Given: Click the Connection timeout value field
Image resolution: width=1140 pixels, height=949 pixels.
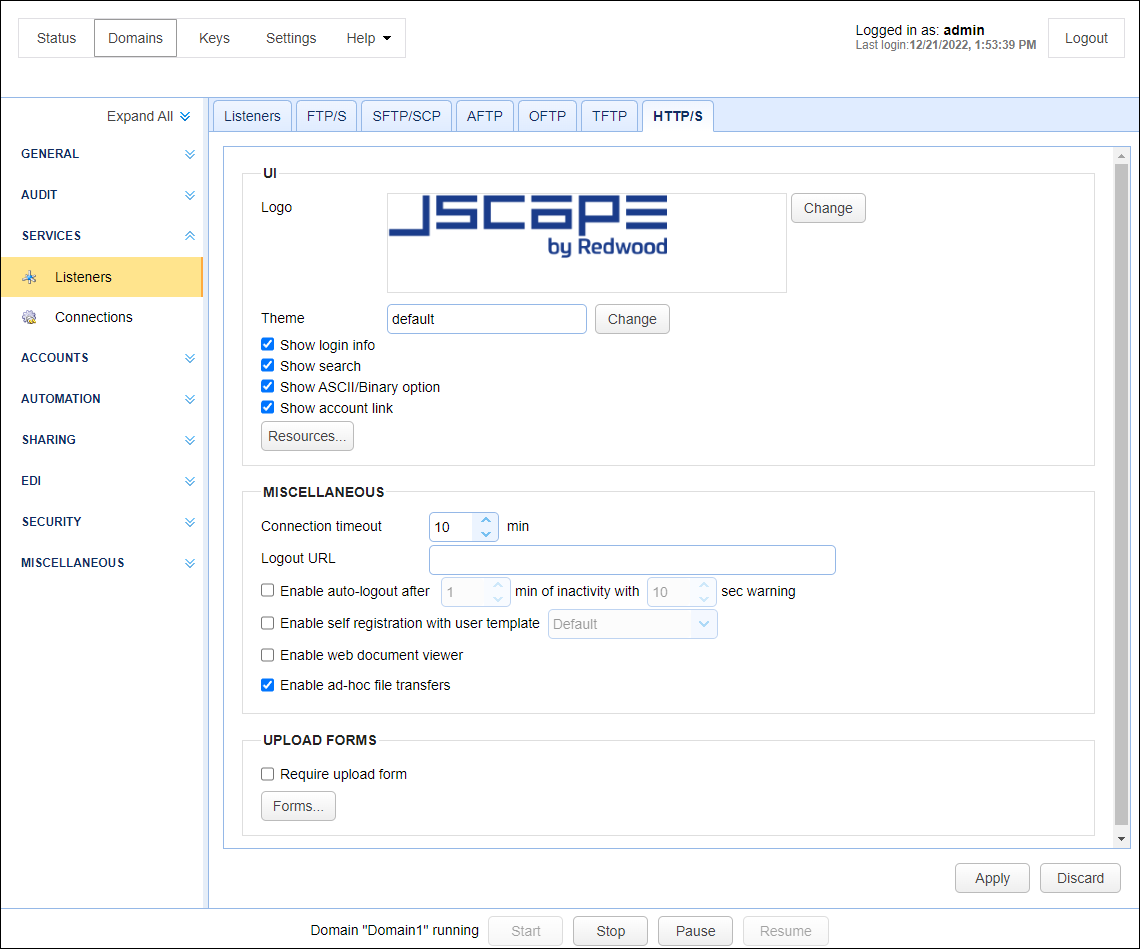Looking at the screenshot, I should (452, 527).
